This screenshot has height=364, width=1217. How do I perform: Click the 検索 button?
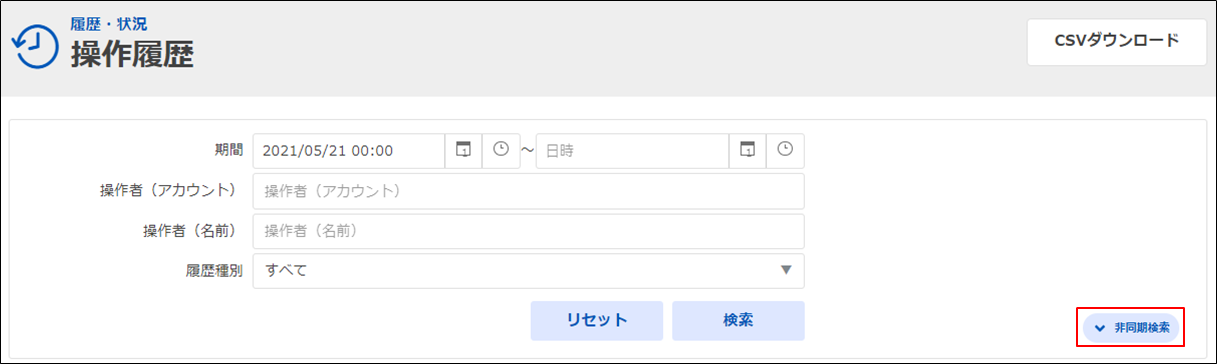[x=738, y=321]
